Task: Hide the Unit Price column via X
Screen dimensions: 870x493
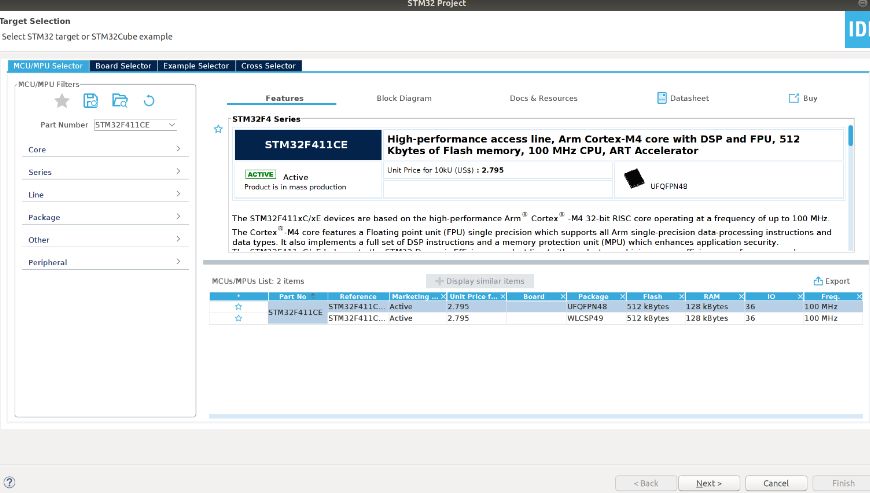Action: click(503, 297)
